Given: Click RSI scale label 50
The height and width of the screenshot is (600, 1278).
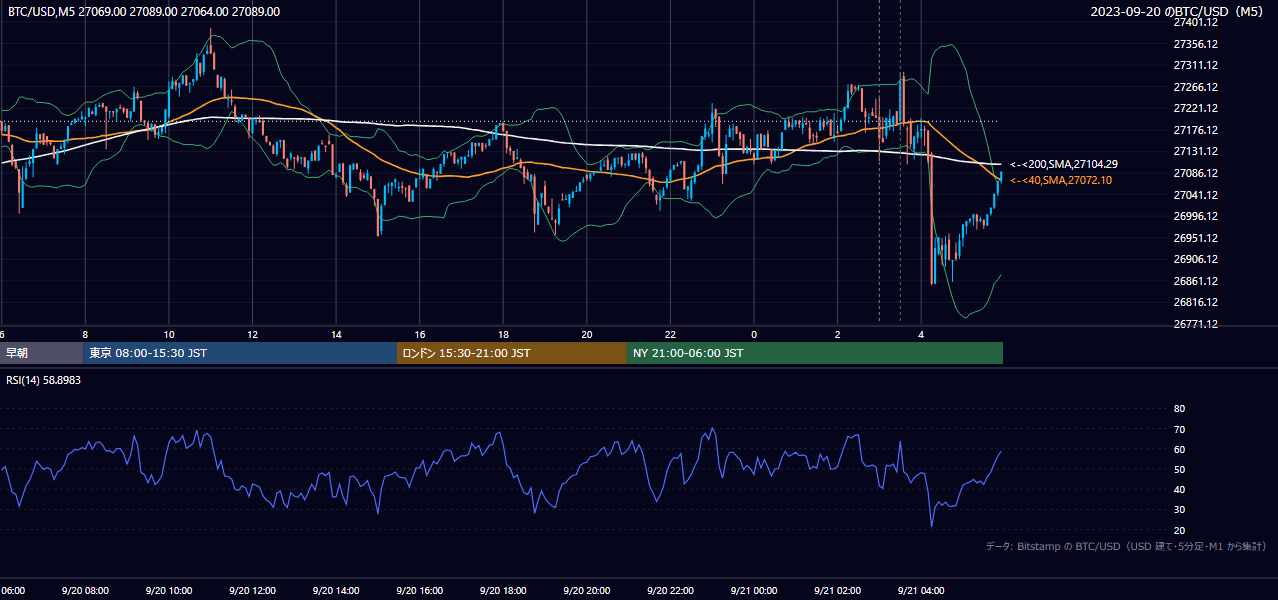Looking at the screenshot, I should [x=1179, y=469].
